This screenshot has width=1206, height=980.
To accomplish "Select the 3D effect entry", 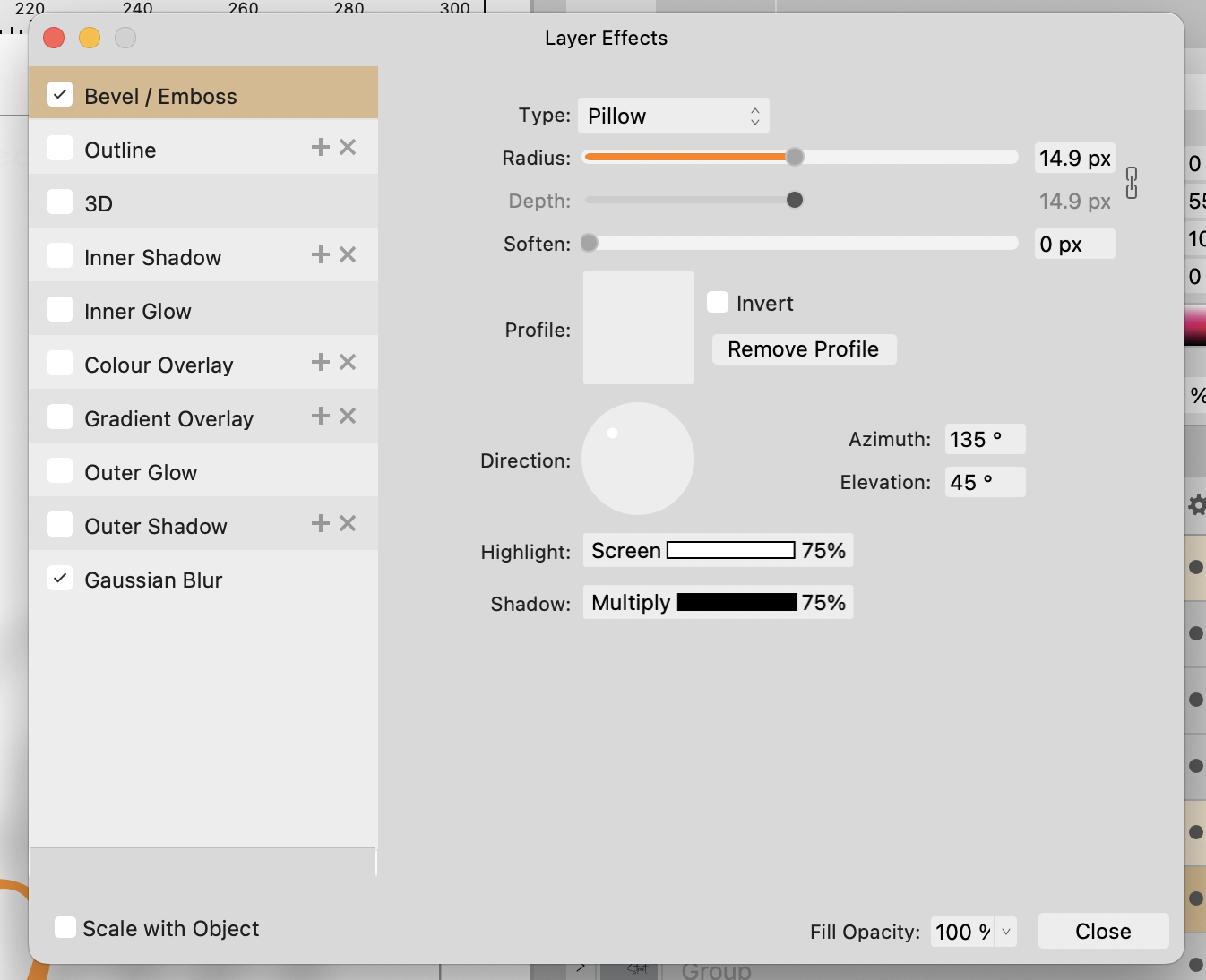I will click(x=99, y=204).
